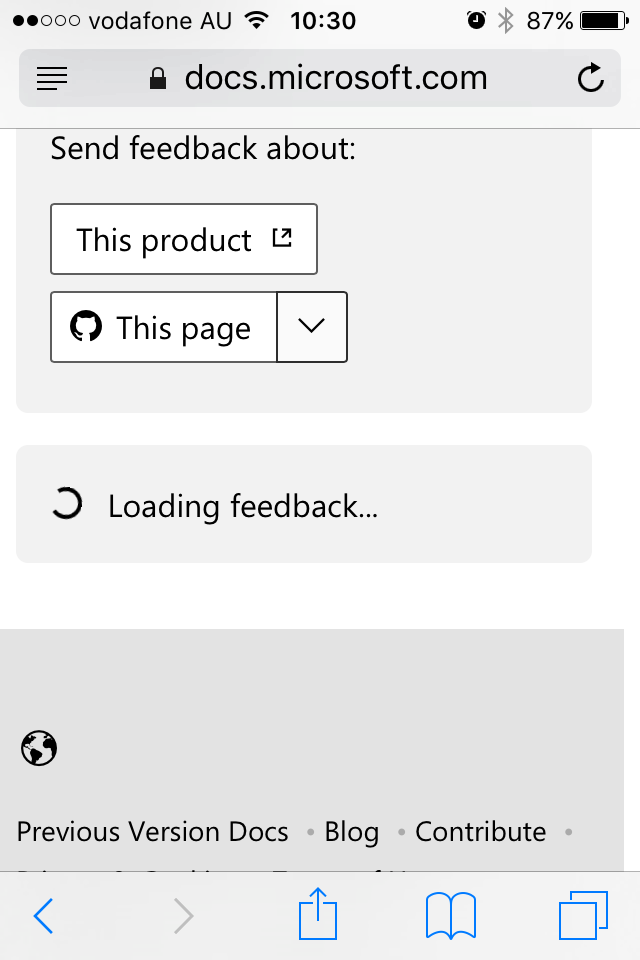This screenshot has width=640, height=960.
Task: Open the Contribute link
Action: [480, 831]
